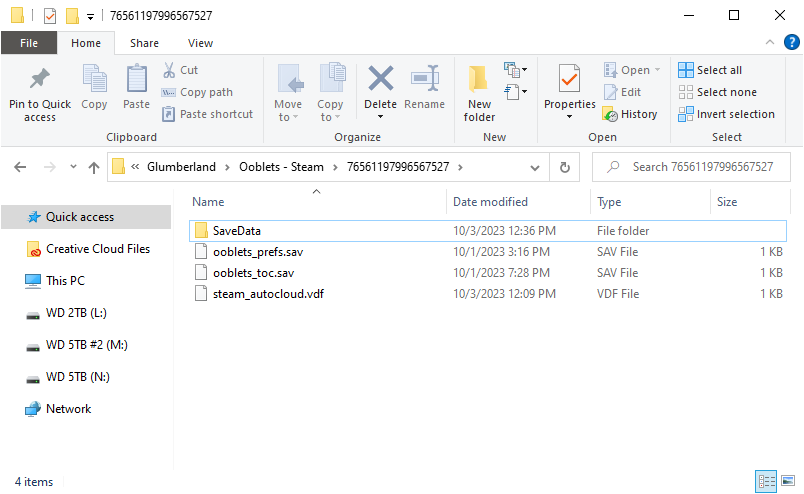This screenshot has height=494, width=804.
Task: Switch to the Home ribbon tab
Action: tap(86, 43)
